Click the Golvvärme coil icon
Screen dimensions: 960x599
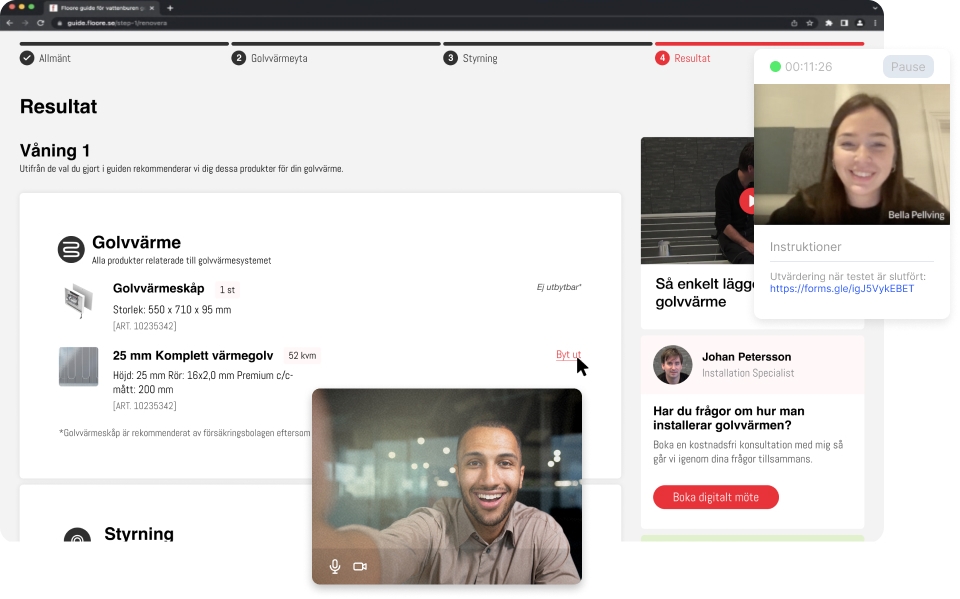pos(71,249)
